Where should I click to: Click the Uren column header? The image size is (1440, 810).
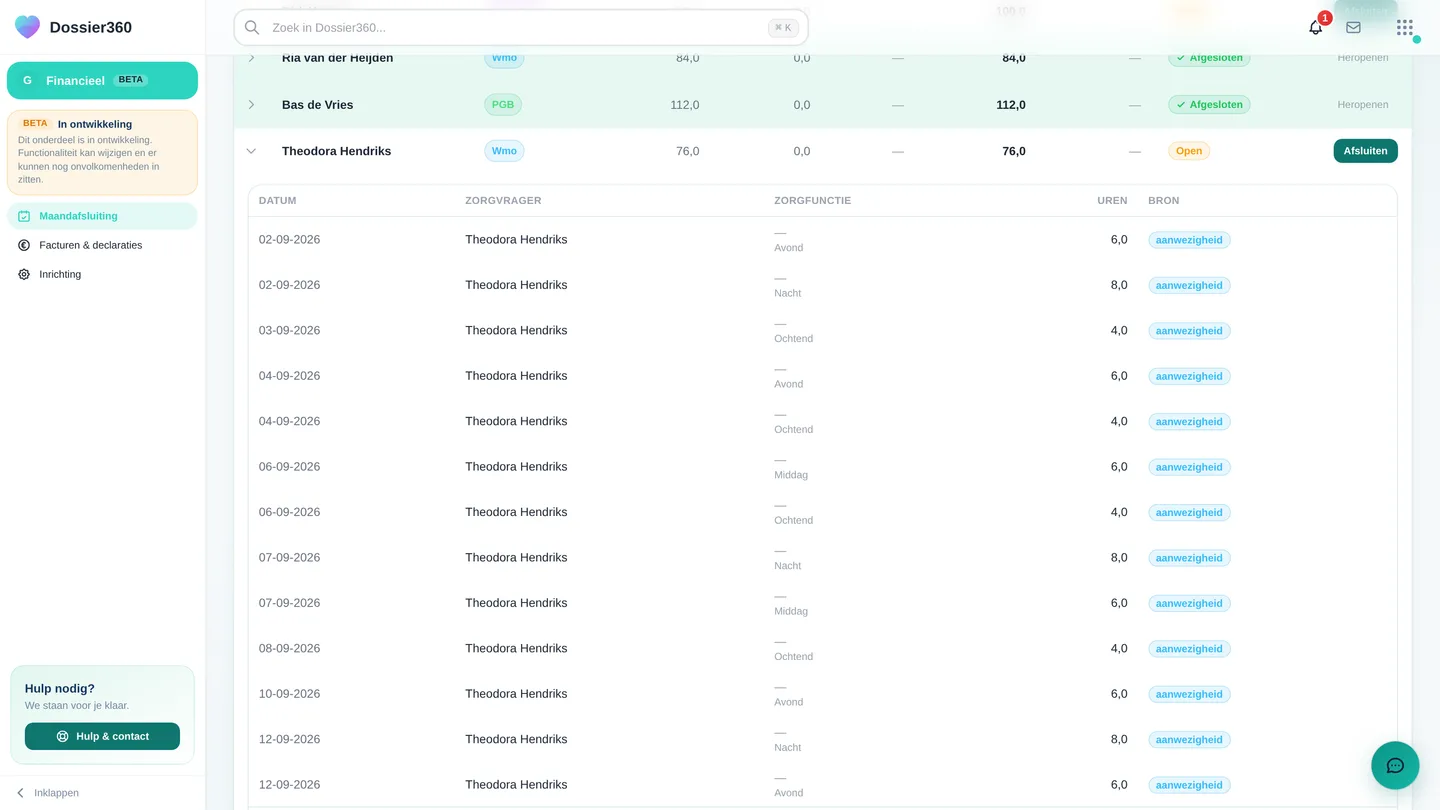[x=1112, y=200]
